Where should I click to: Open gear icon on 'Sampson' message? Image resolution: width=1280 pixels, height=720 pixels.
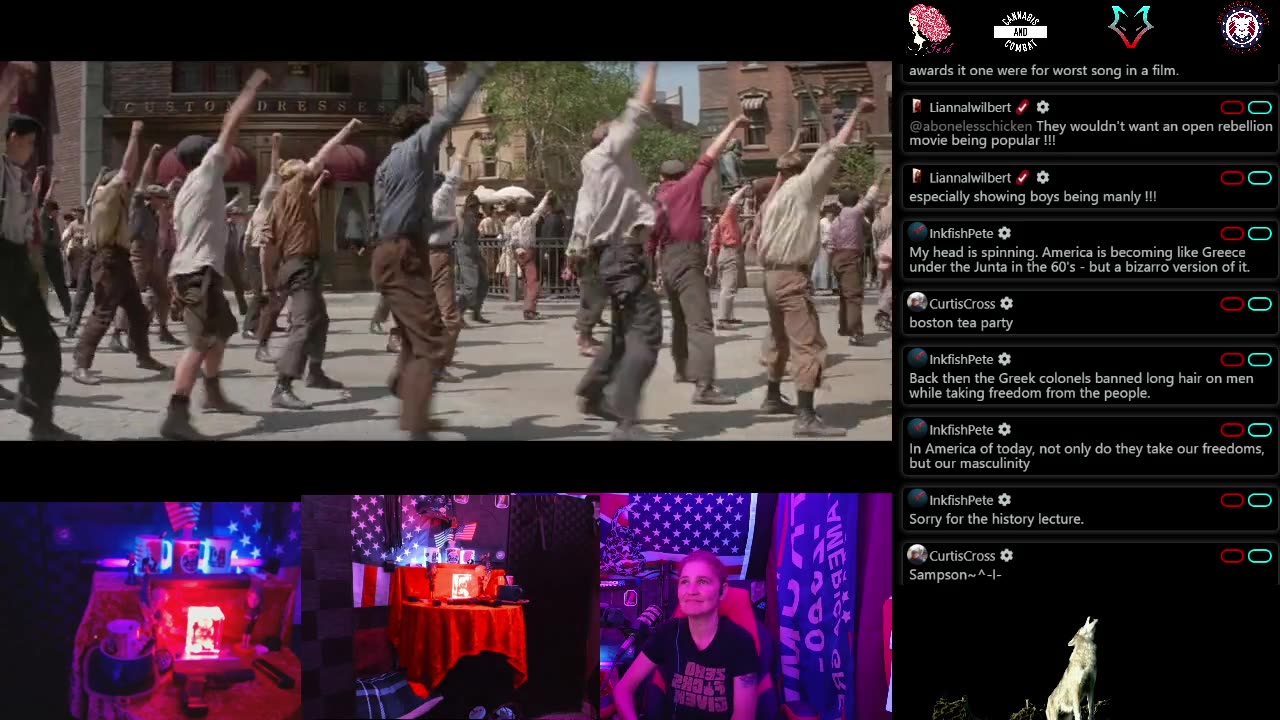[x=1006, y=555]
